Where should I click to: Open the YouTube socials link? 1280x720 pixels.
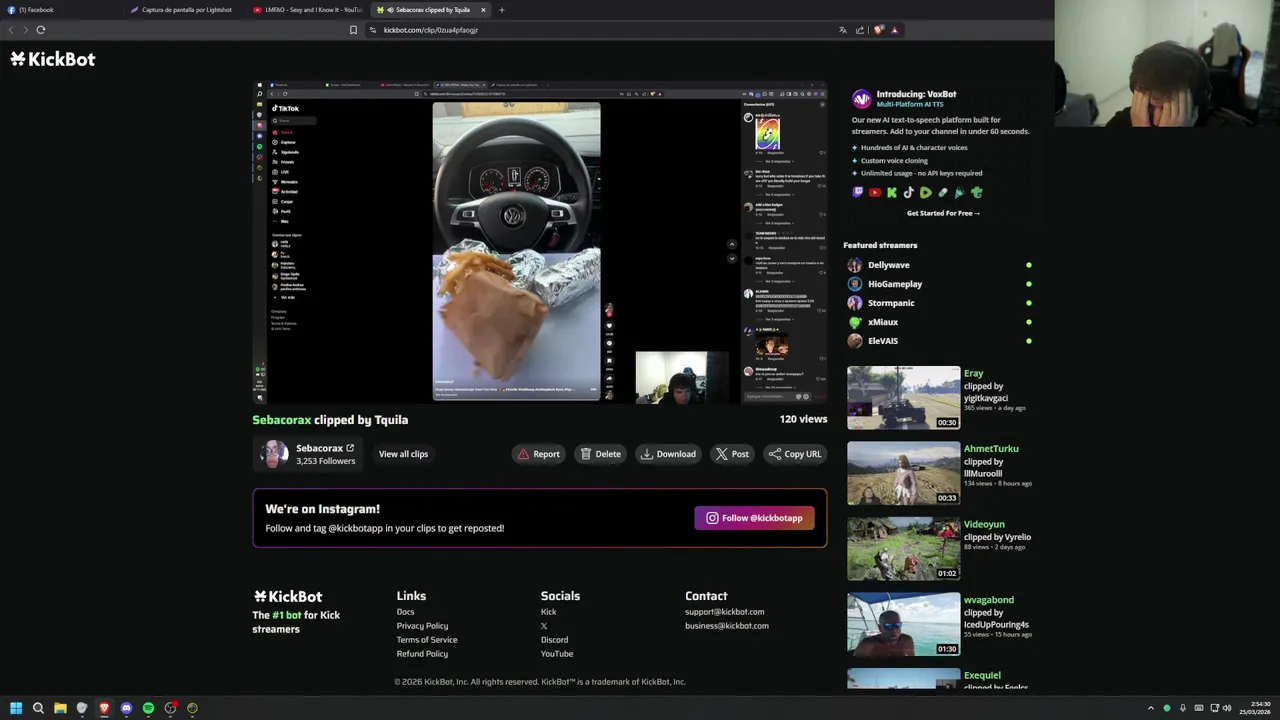(557, 654)
